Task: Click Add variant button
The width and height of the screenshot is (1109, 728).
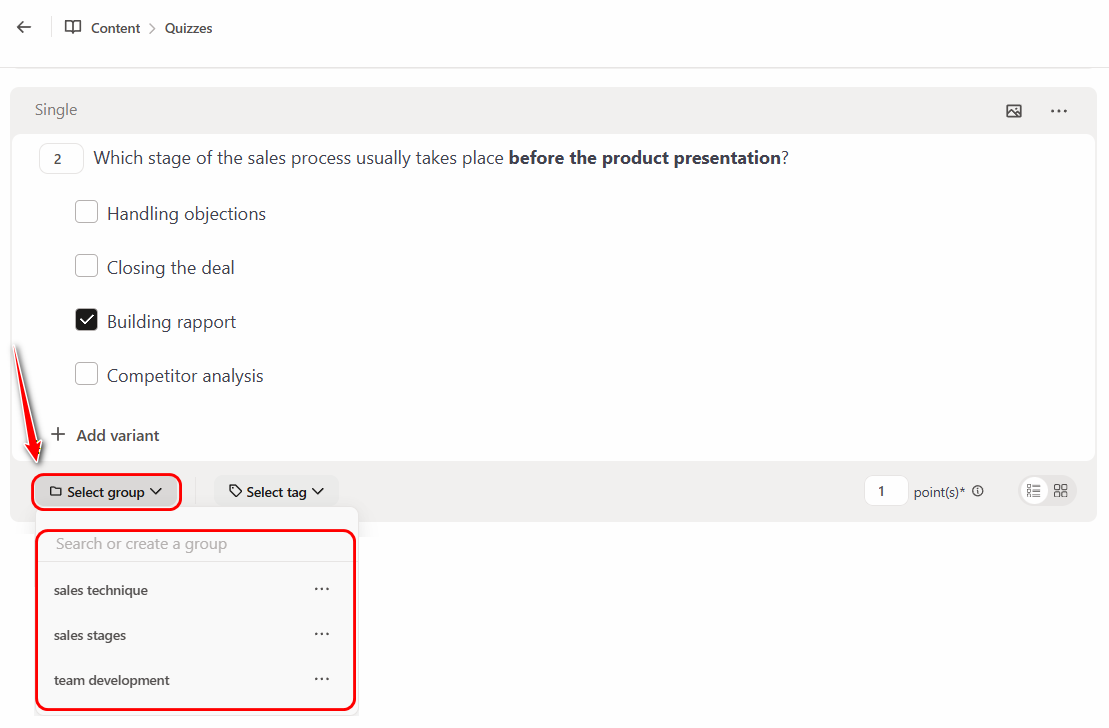Action: pos(106,435)
